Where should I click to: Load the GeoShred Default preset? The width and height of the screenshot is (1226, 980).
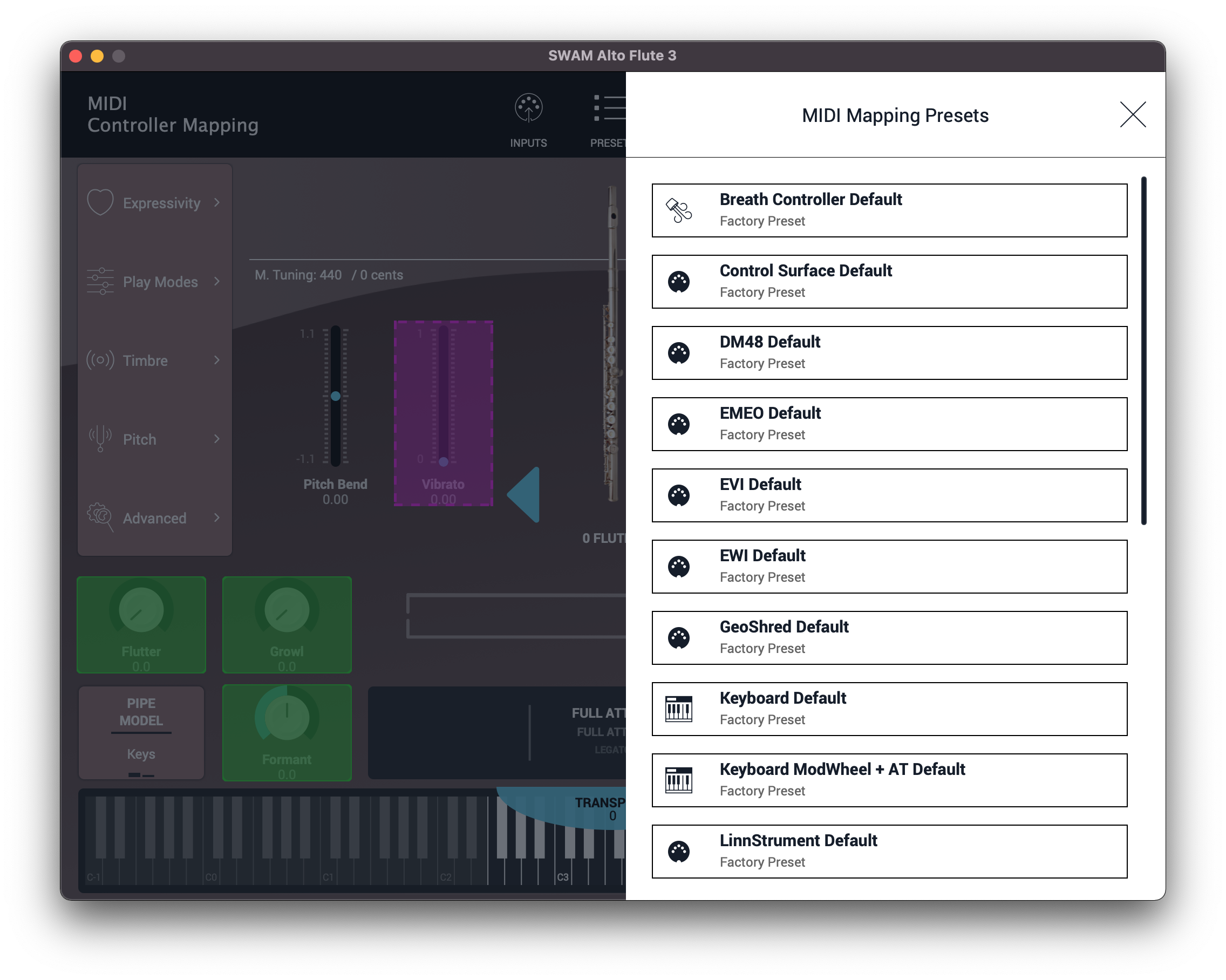coord(889,638)
